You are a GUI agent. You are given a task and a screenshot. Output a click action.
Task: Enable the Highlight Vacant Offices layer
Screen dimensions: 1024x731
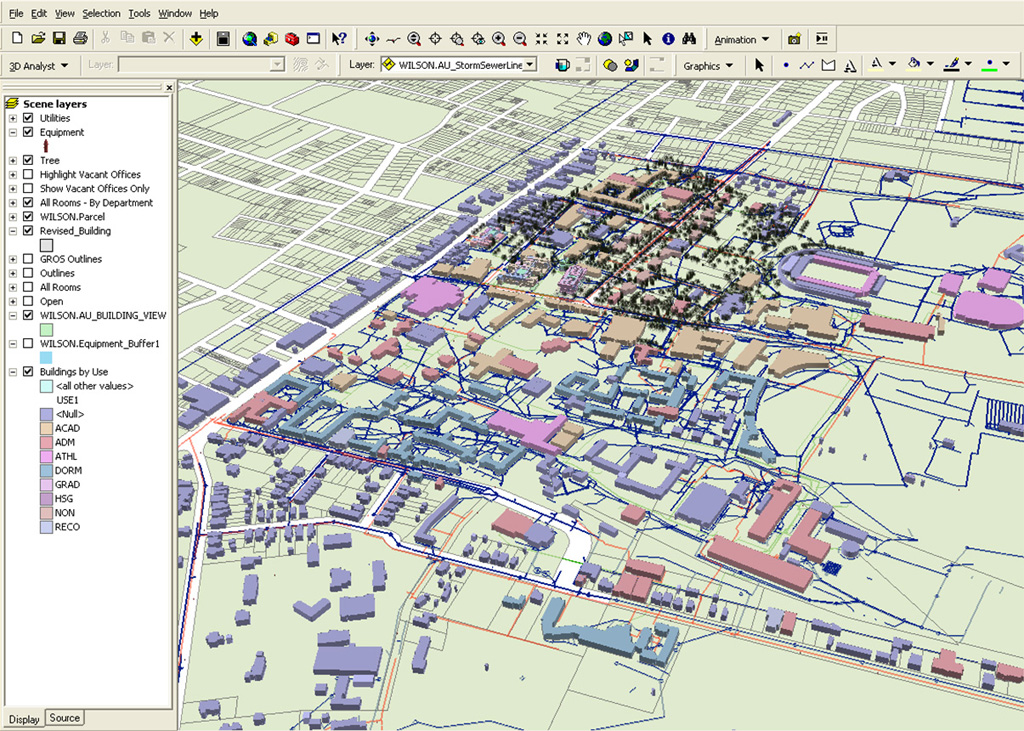pyautogui.click(x=28, y=174)
